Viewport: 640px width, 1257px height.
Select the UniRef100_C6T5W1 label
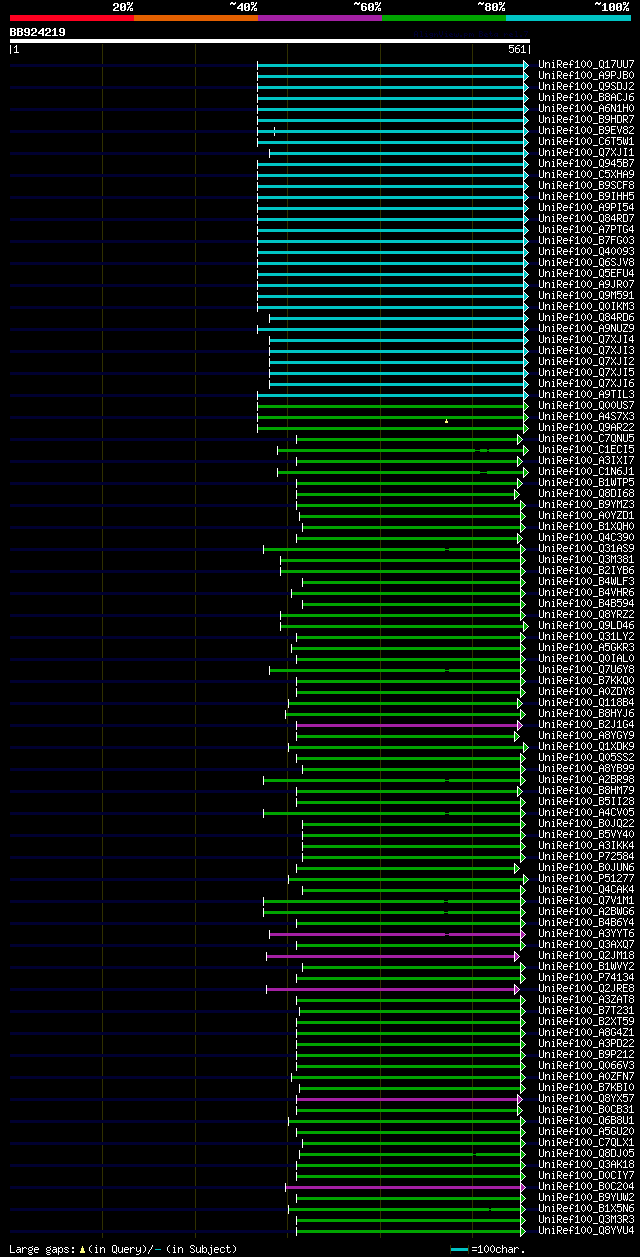click(586, 141)
